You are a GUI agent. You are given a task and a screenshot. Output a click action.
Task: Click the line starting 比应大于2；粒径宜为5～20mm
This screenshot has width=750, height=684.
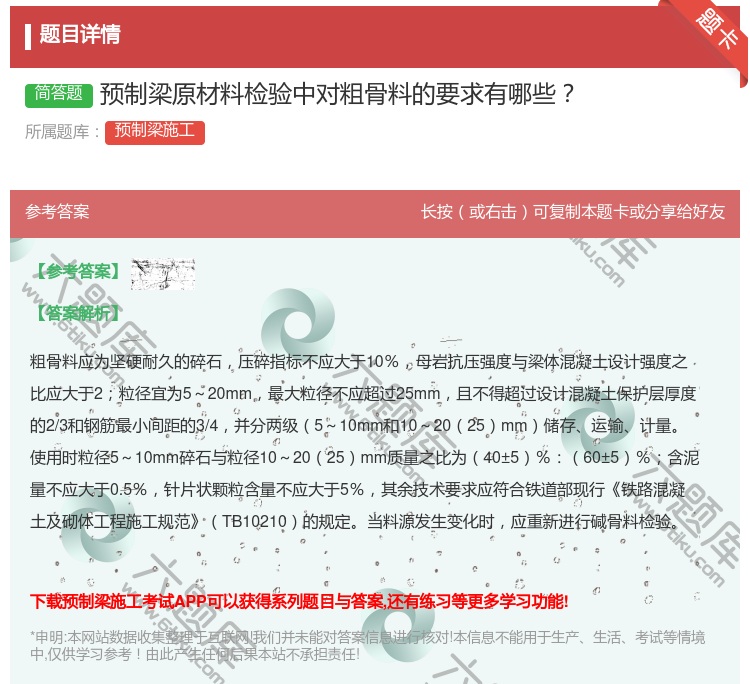click(x=363, y=394)
